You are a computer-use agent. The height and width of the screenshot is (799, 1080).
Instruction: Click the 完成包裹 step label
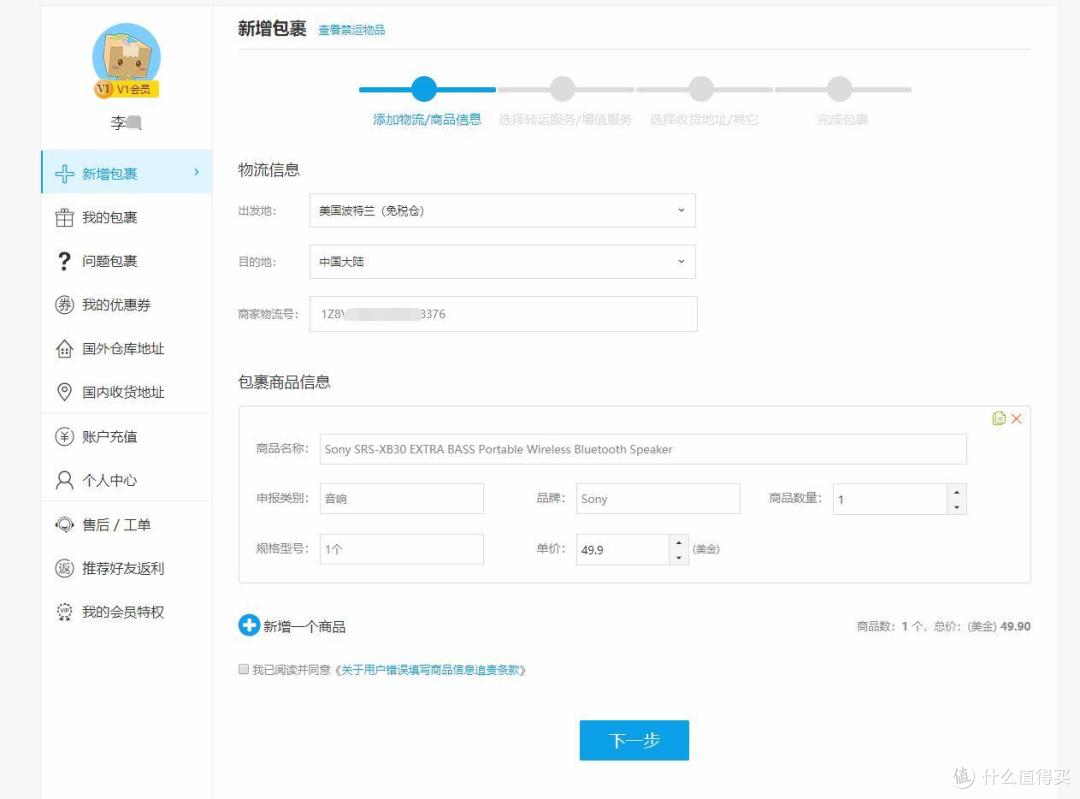pos(842,119)
